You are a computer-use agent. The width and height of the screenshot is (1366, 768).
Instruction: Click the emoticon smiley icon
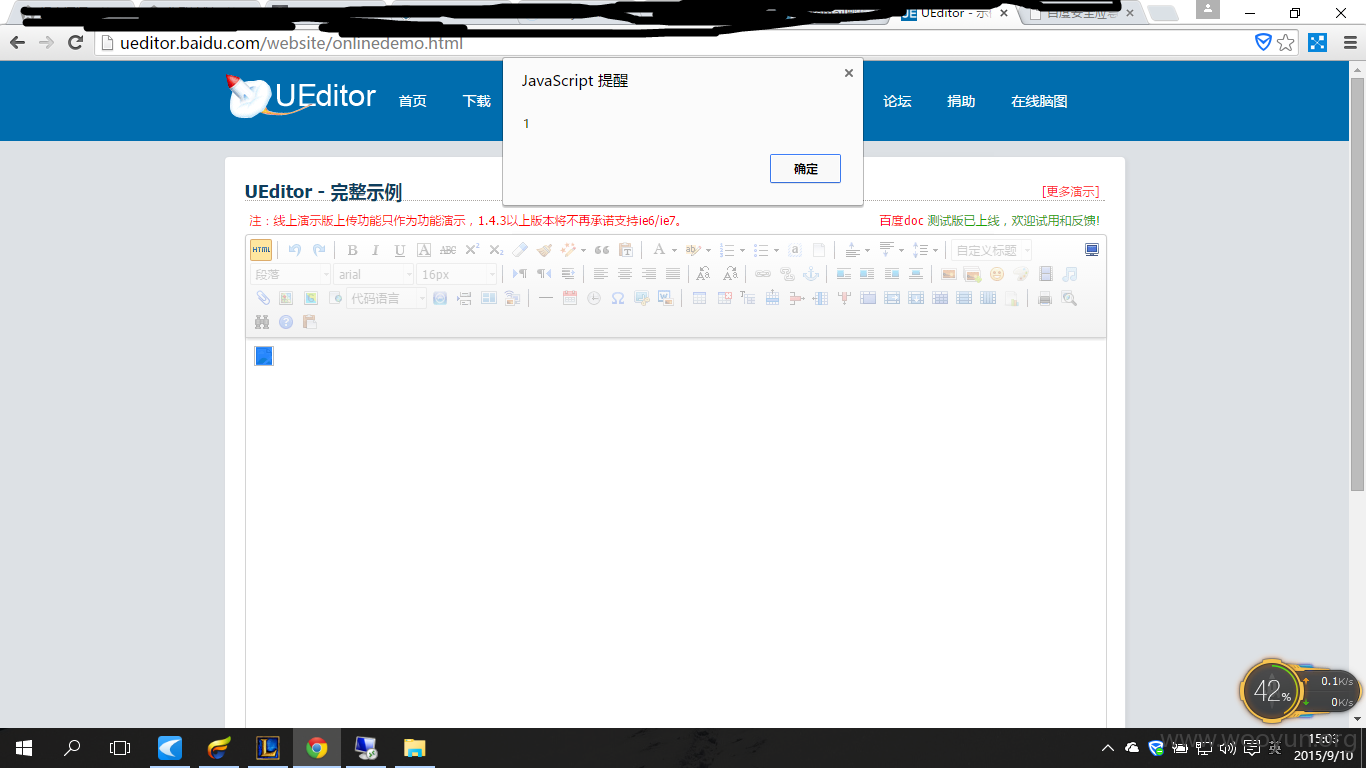pos(997,274)
